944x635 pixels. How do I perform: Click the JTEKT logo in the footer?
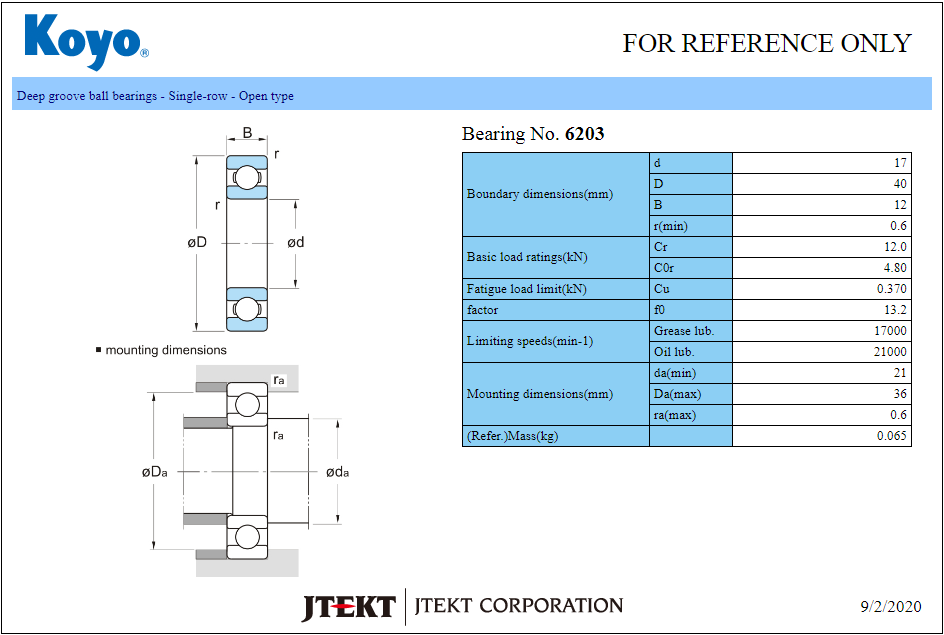348,607
